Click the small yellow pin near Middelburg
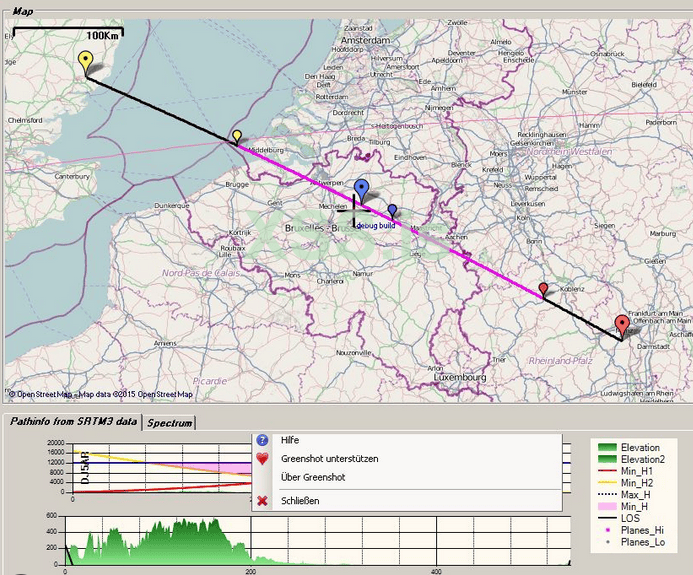This screenshot has height=575, width=693. (237, 137)
